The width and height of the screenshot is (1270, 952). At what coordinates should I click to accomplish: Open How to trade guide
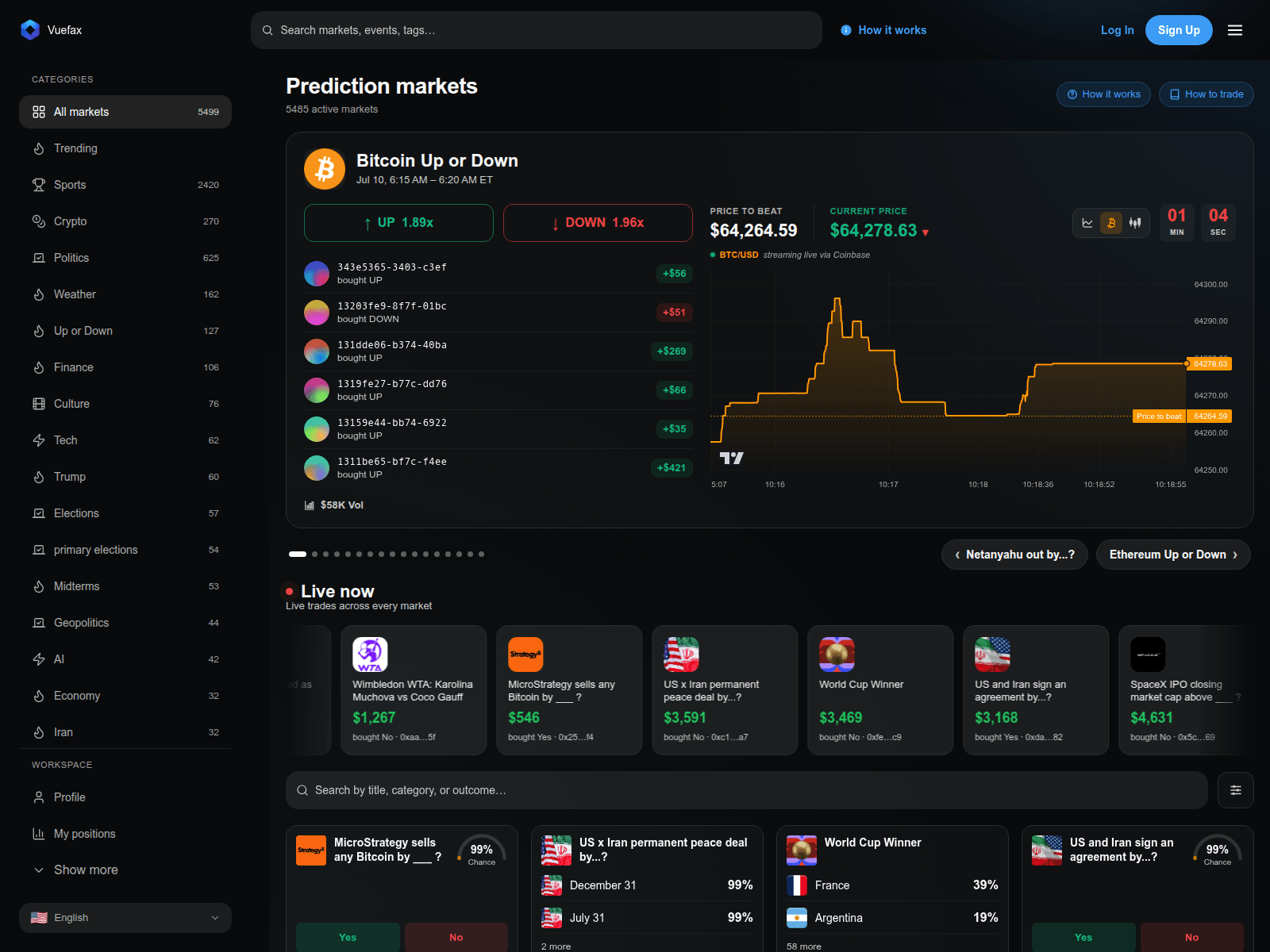tap(1206, 94)
